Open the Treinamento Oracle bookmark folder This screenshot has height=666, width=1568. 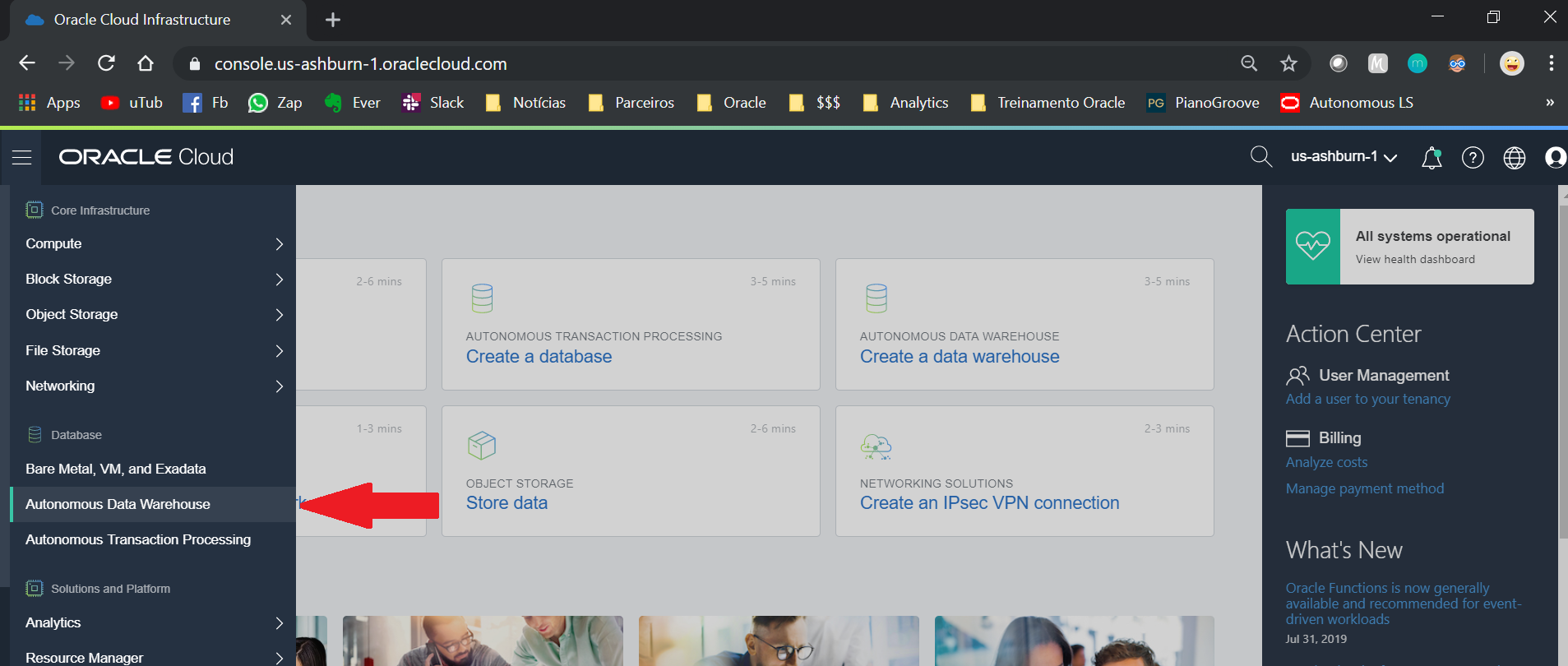coord(1048,103)
